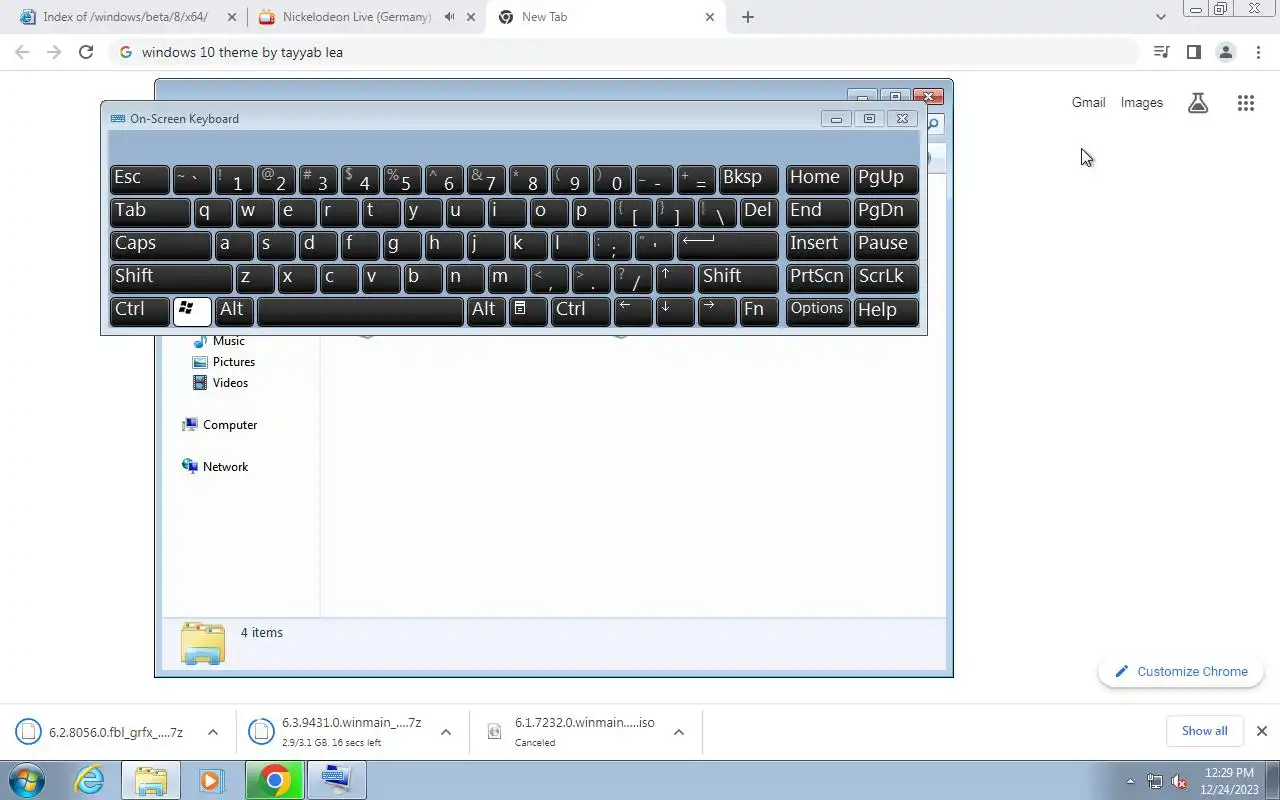Close the downloads bar
Image resolution: width=1280 pixels, height=800 pixels.
[1262, 731]
